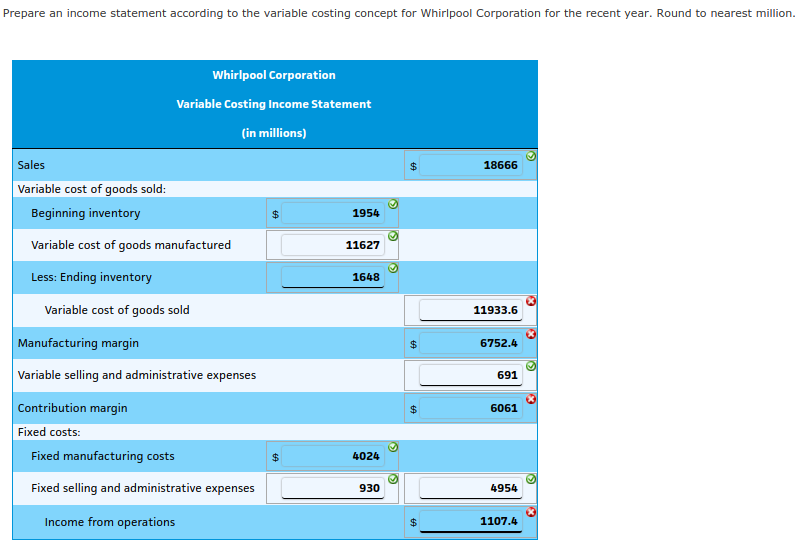Click green check beside Fixed manufacturing costs value
This screenshot has width=807, height=559.
click(x=393, y=447)
